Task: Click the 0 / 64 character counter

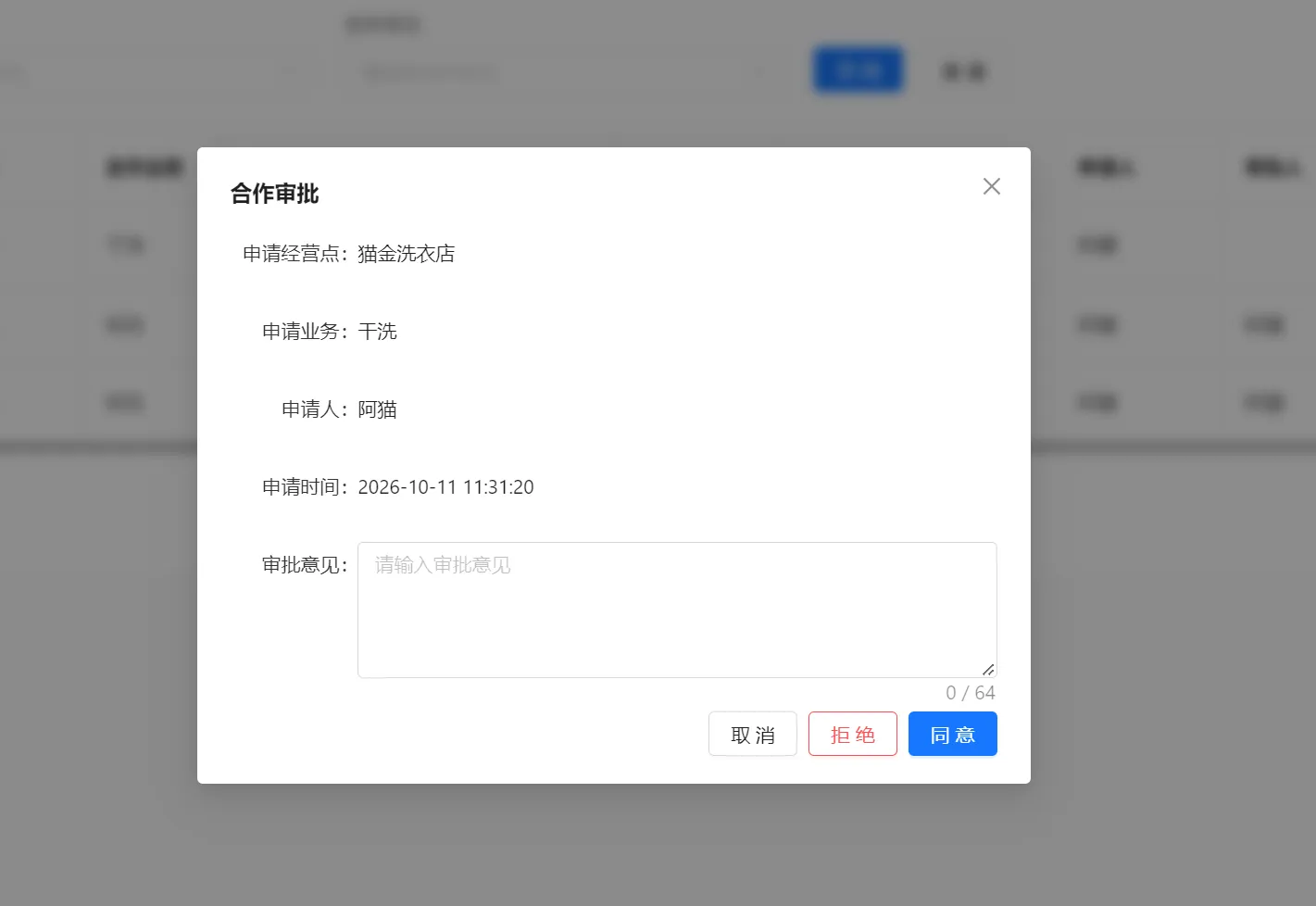Action: [970, 693]
